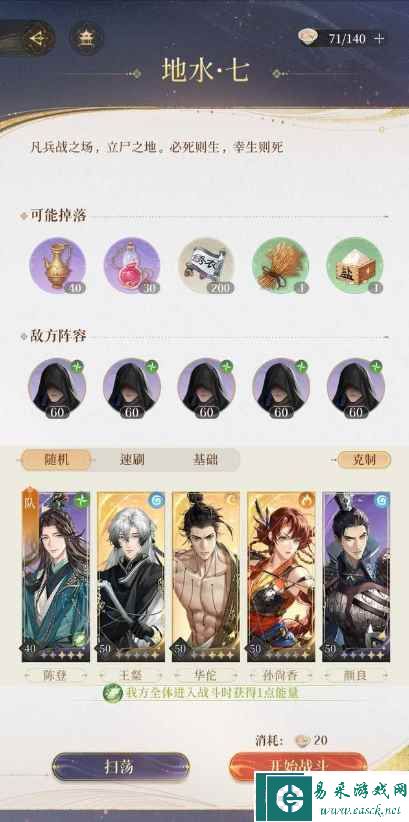The width and height of the screenshot is (409, 822).
Task: Open the pagoda home icon
Action: pyautogui.click(x=86, y=38)
